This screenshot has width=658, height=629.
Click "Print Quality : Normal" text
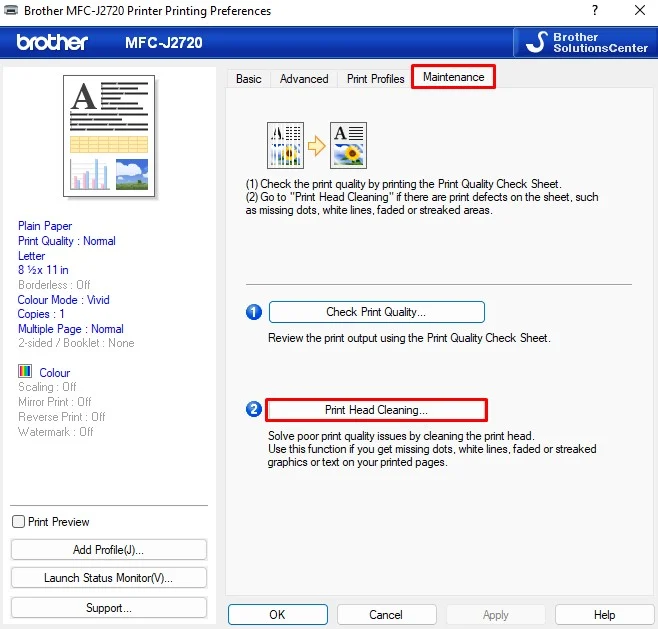pos(67,241)
